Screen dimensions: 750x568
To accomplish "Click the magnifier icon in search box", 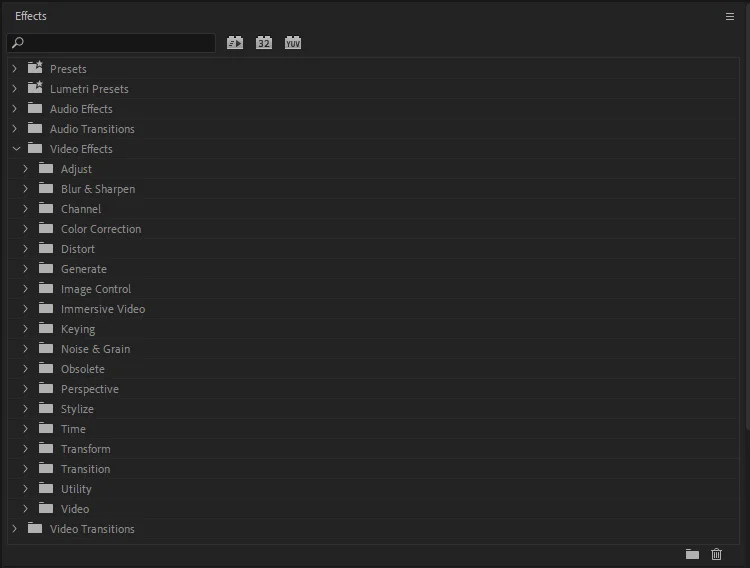I will (x=18, y=43).
